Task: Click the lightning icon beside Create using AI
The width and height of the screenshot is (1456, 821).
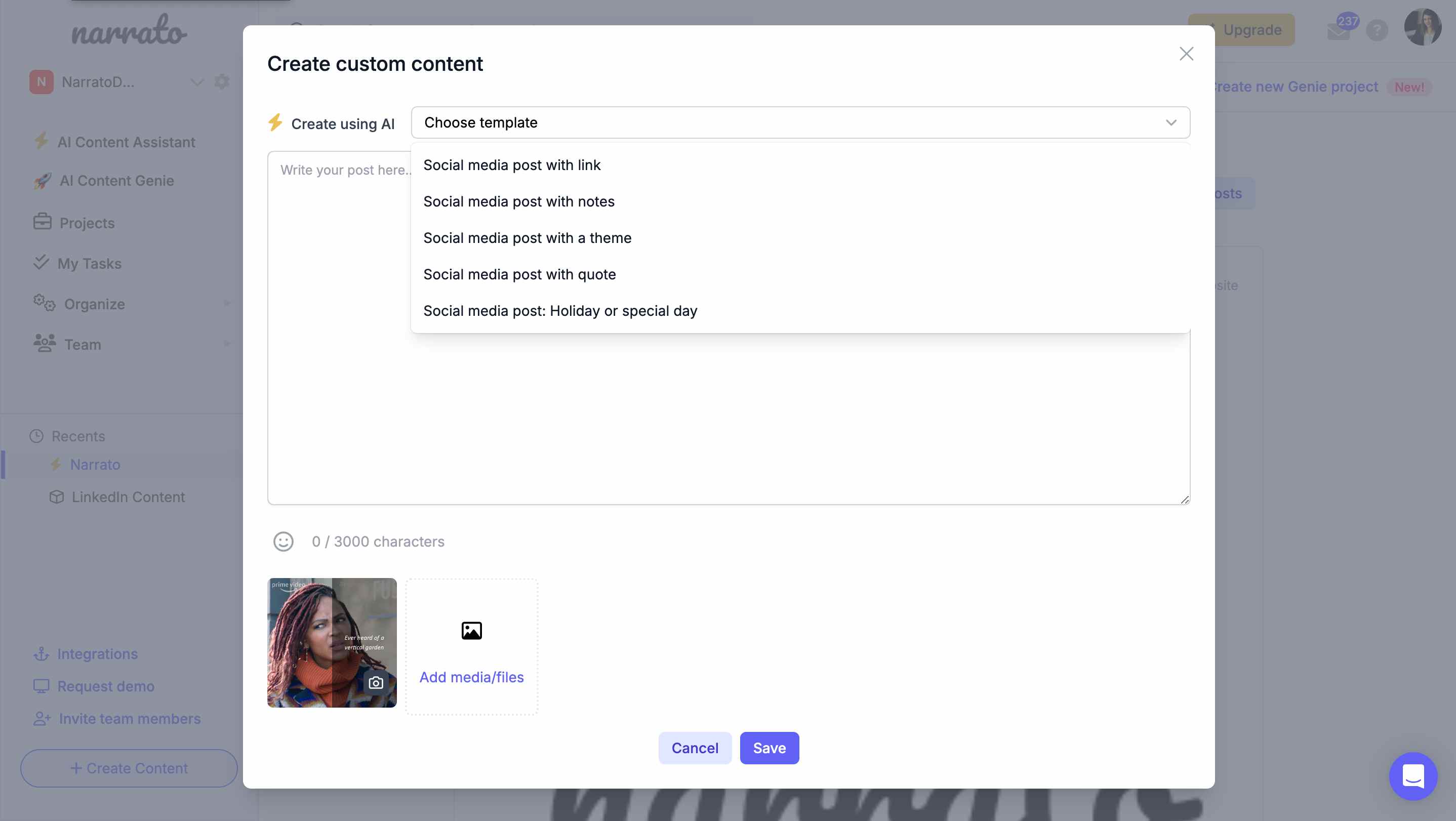Action: tap(275, 122)
